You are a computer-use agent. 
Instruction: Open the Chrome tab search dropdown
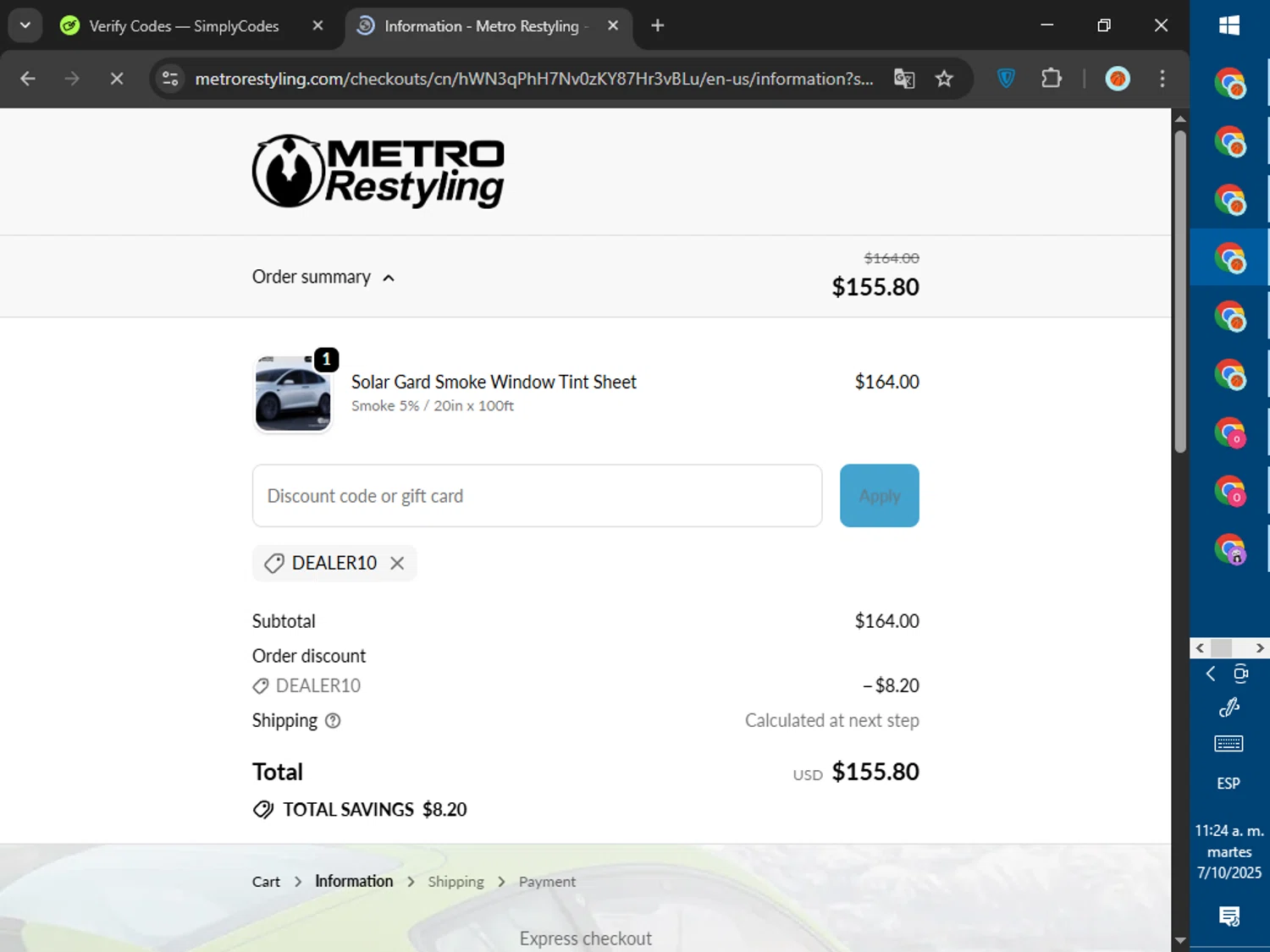click(x=25, y=25)
